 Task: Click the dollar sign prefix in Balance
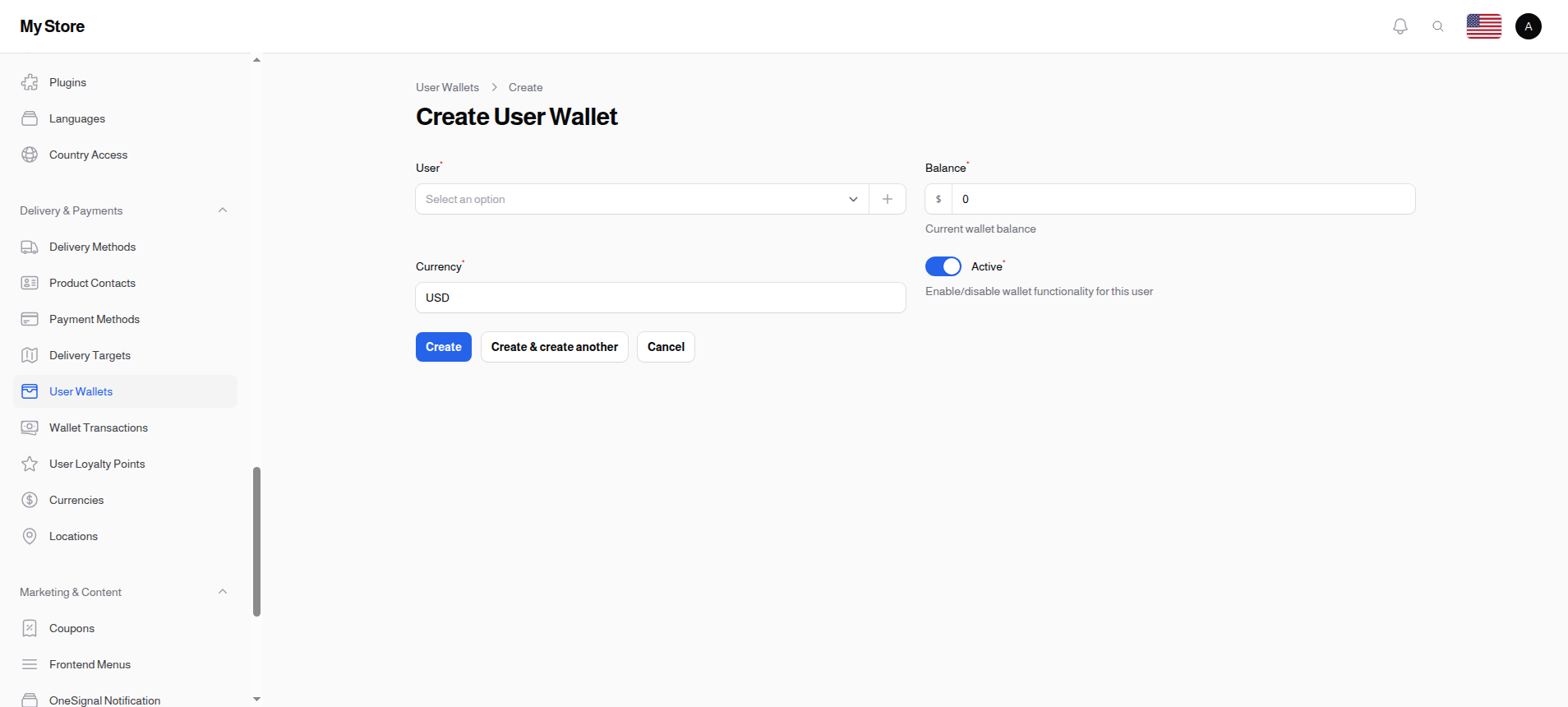[938, 199]
